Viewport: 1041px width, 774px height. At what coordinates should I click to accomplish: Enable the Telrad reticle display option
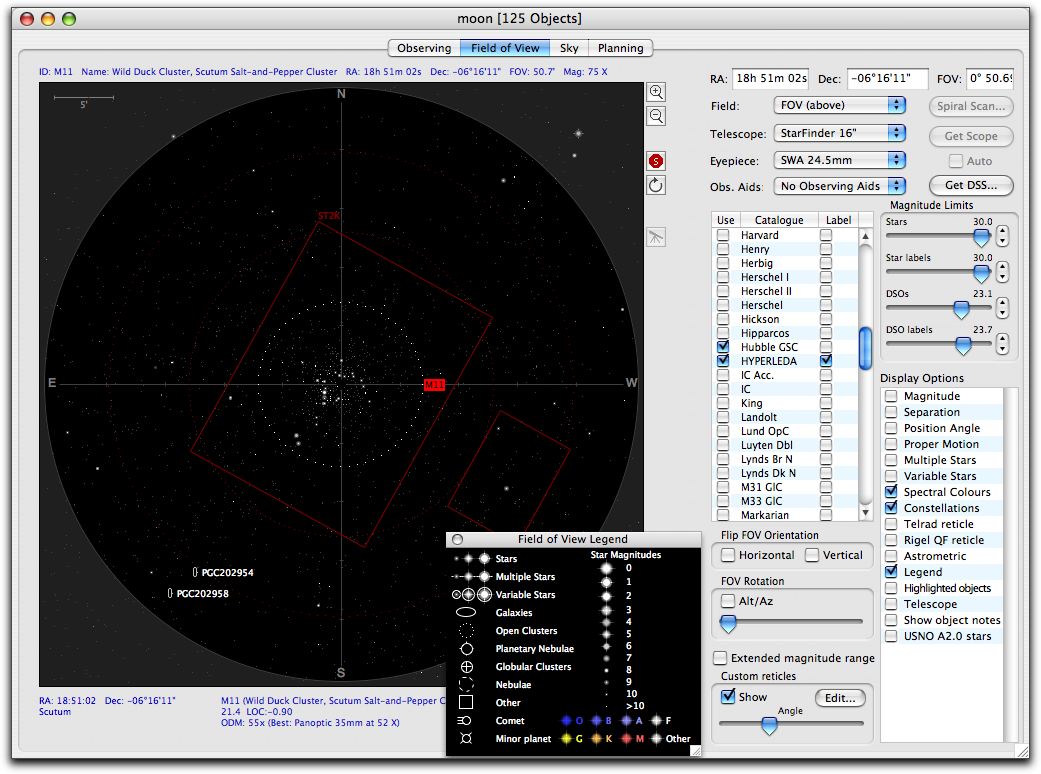click(891, 524)
